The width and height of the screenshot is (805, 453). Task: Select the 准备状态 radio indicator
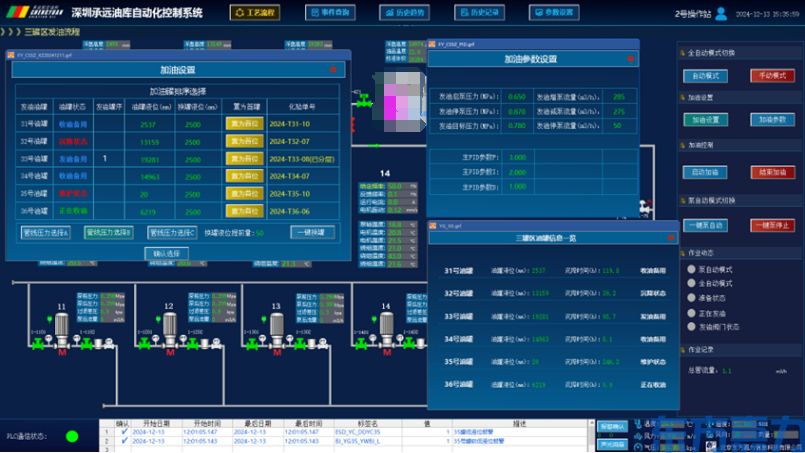pos(691,298)
